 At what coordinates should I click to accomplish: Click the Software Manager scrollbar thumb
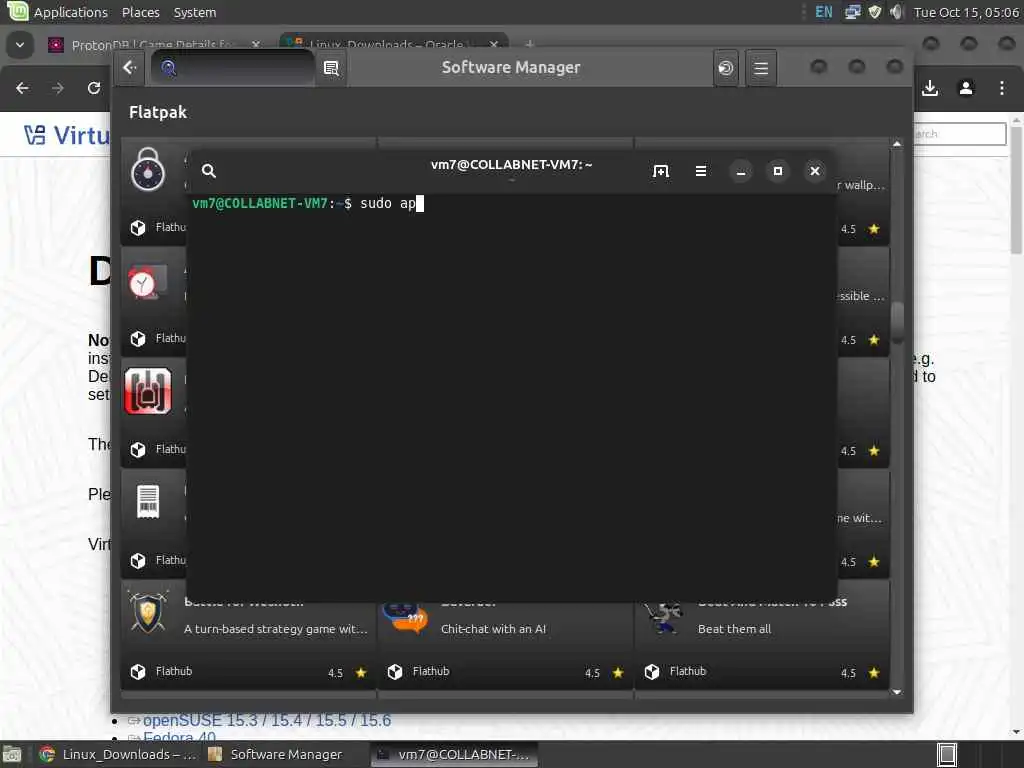pyautogui.click(x=897, y=322)
